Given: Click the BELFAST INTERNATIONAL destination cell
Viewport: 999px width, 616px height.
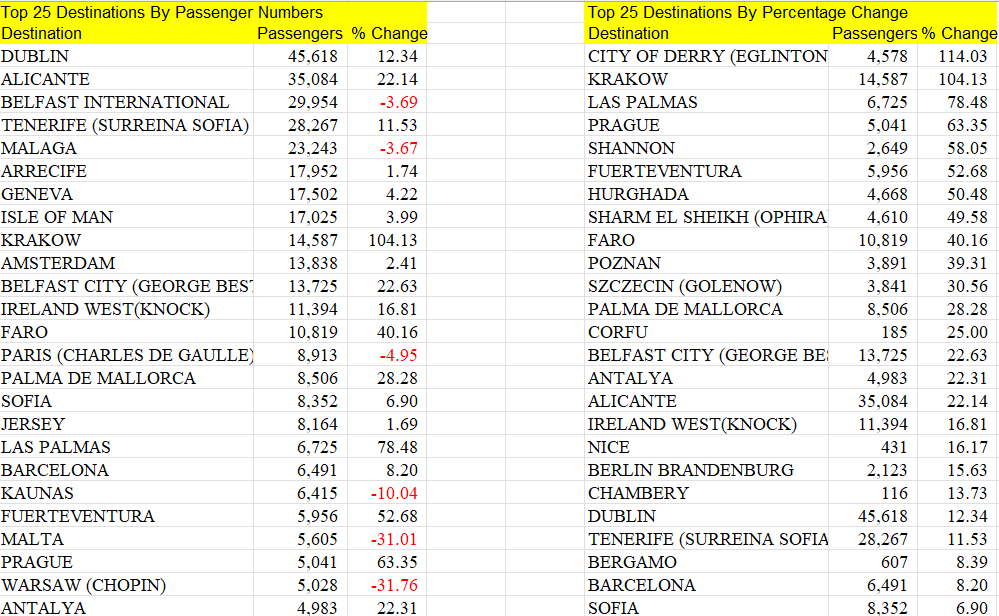Looking at the screenshot, I should 115,102.
